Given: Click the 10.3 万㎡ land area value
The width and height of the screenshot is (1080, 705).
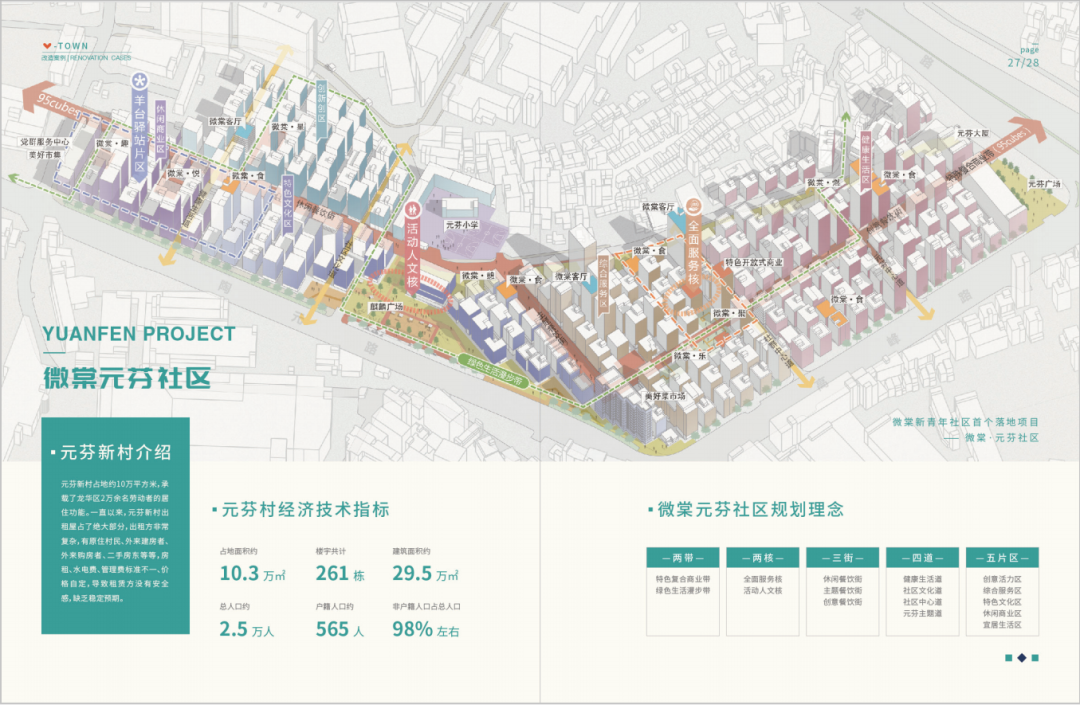Looking at the screenshot, I should coord(252,574).
